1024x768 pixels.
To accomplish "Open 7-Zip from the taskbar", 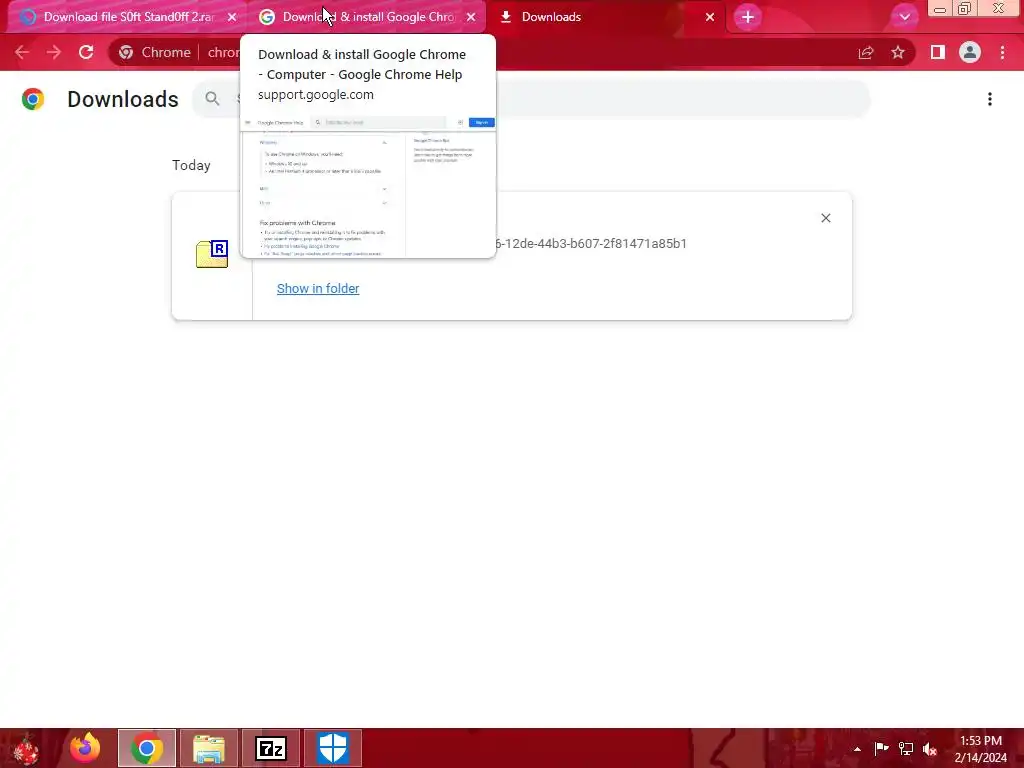I will [x=271, y=748].
